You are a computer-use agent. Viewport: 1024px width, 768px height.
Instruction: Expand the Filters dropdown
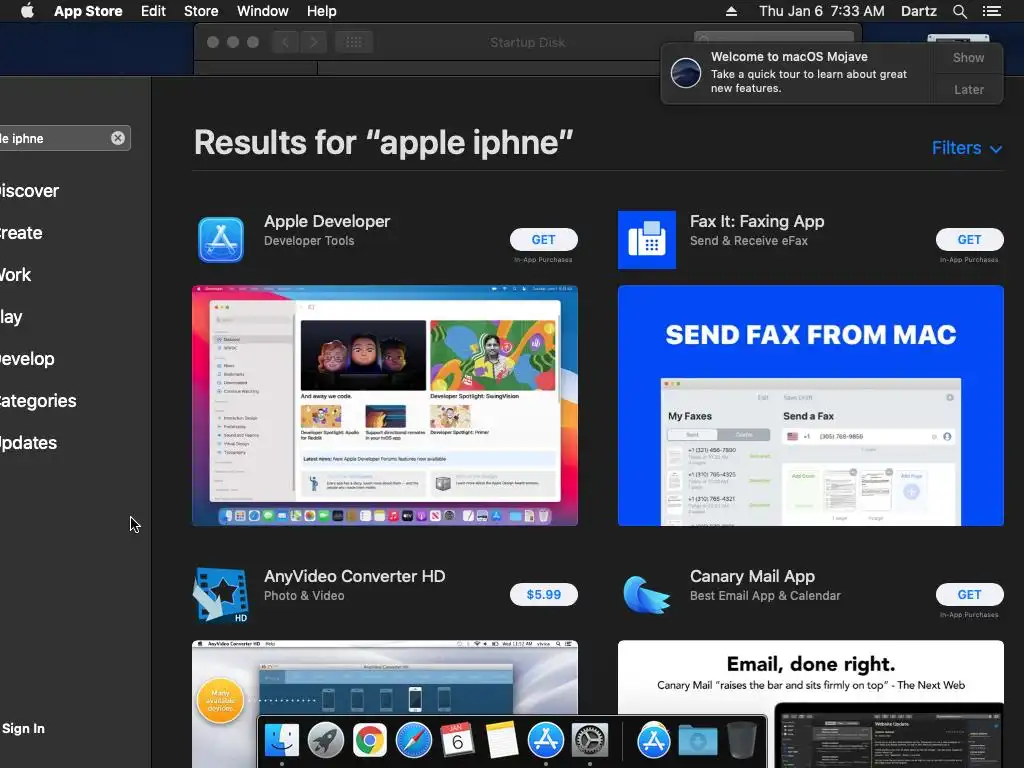coord(967,148)
